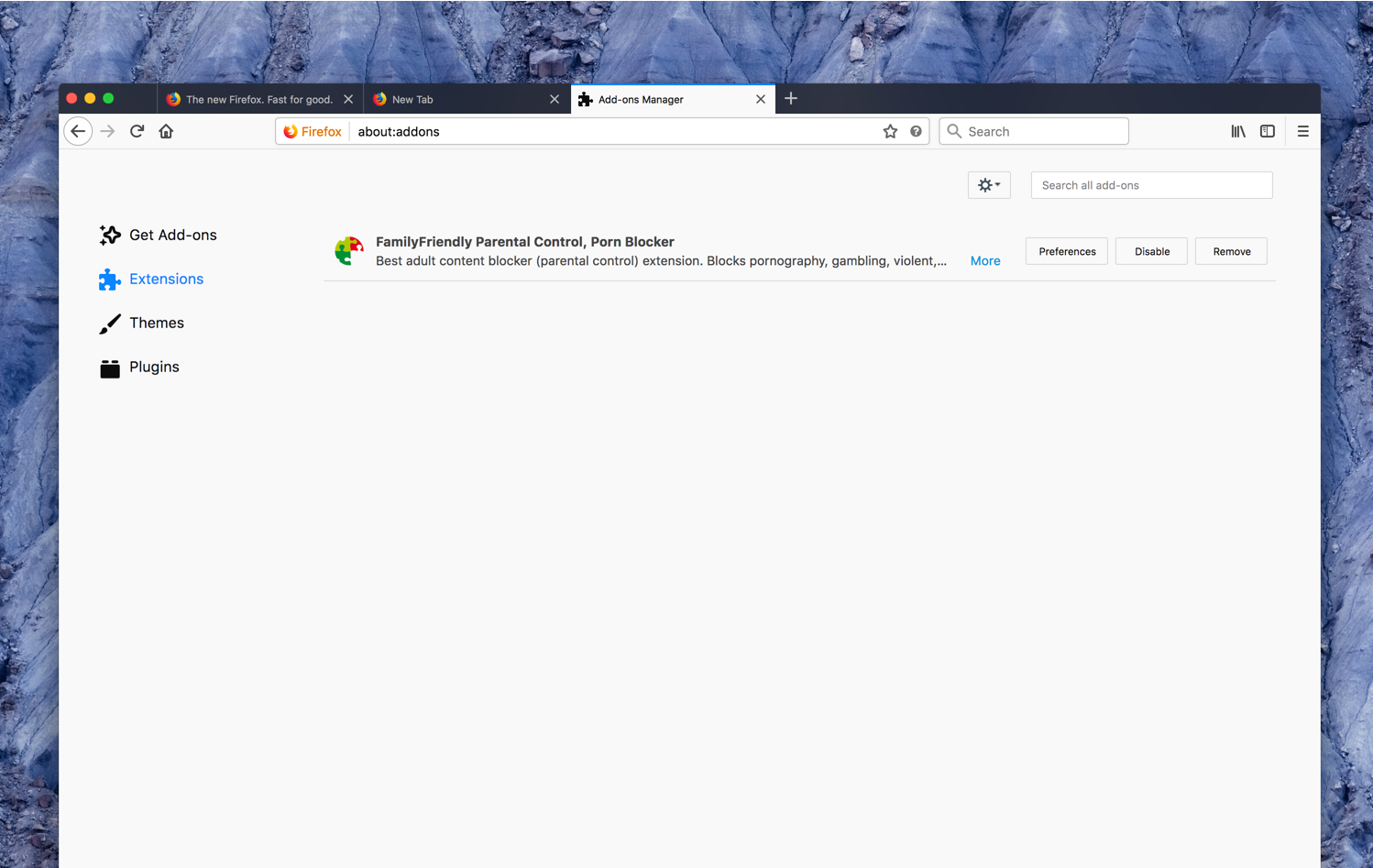Click the search magnifier icon in toolbar
This screenshot has width=1373, height=868.
954,131
